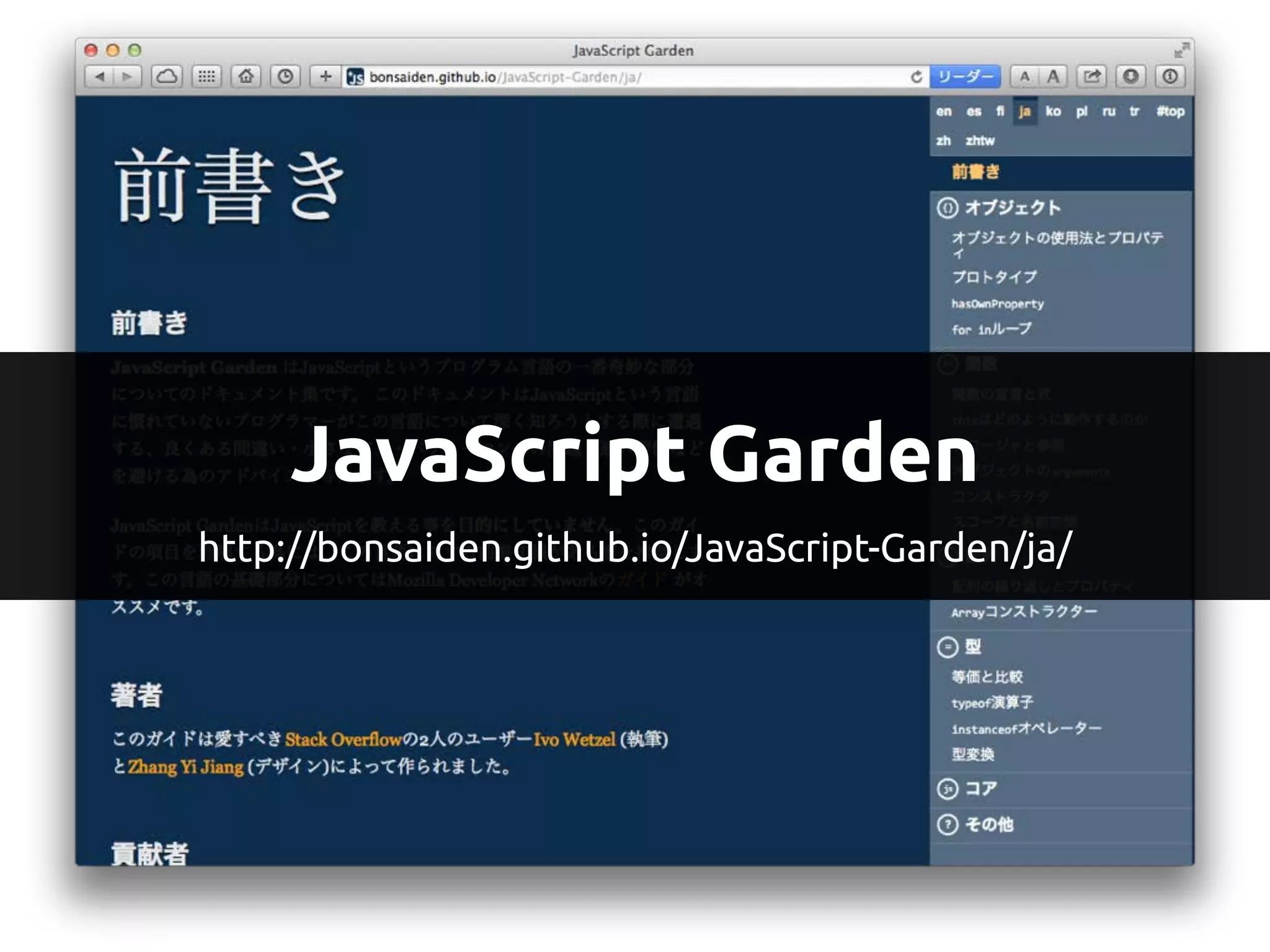Screen dimensions: 1270x952
Task: Expand the オブジェクト sidebar section
Action: (1012, 208)
